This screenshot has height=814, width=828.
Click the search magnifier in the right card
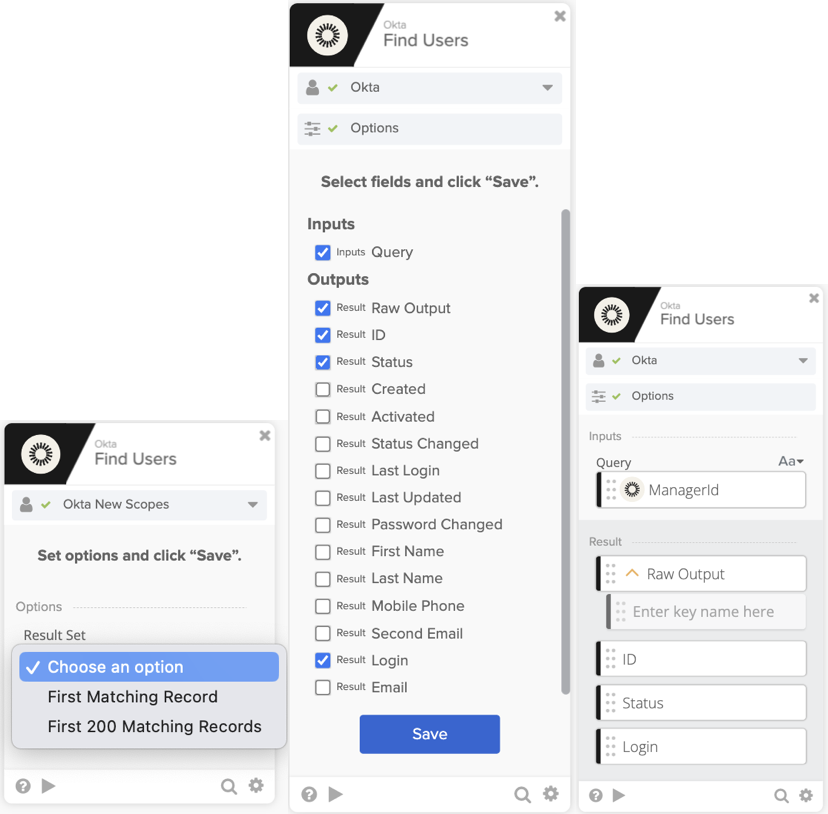coord(781,796)
